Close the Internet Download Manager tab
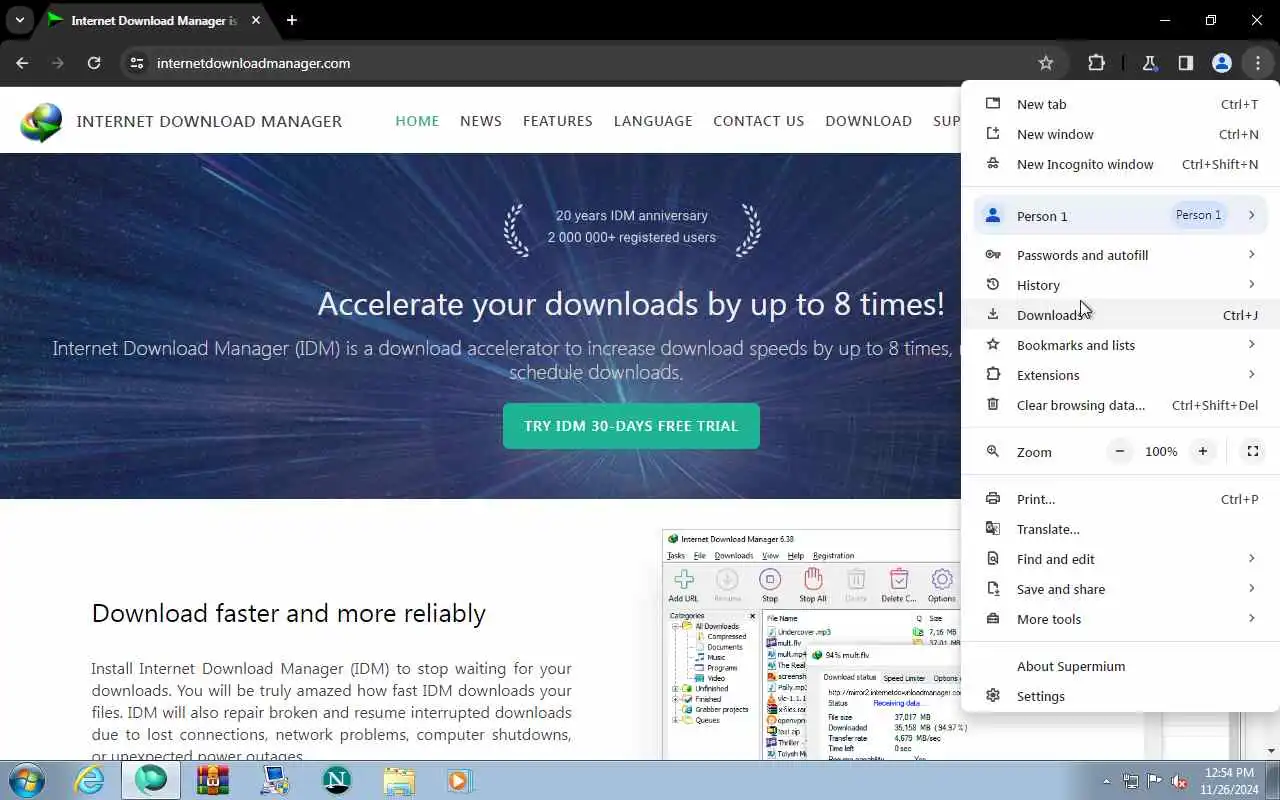The height and width of the screenshot is (800, 1280). pyautogui.click(x=256, y=20)
